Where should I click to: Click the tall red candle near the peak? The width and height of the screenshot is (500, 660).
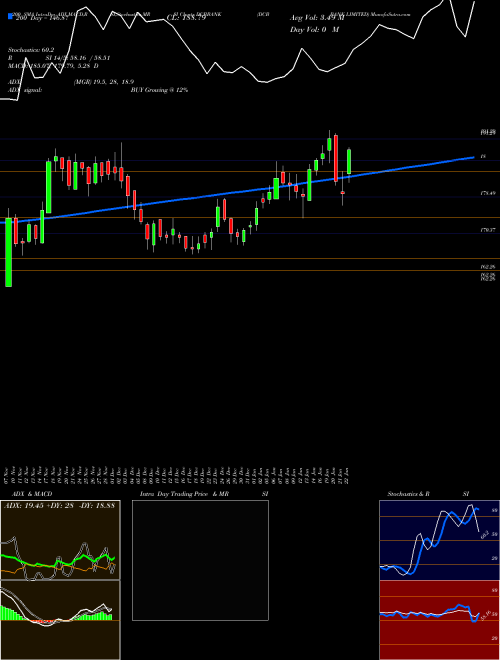(x=335, y=158)
